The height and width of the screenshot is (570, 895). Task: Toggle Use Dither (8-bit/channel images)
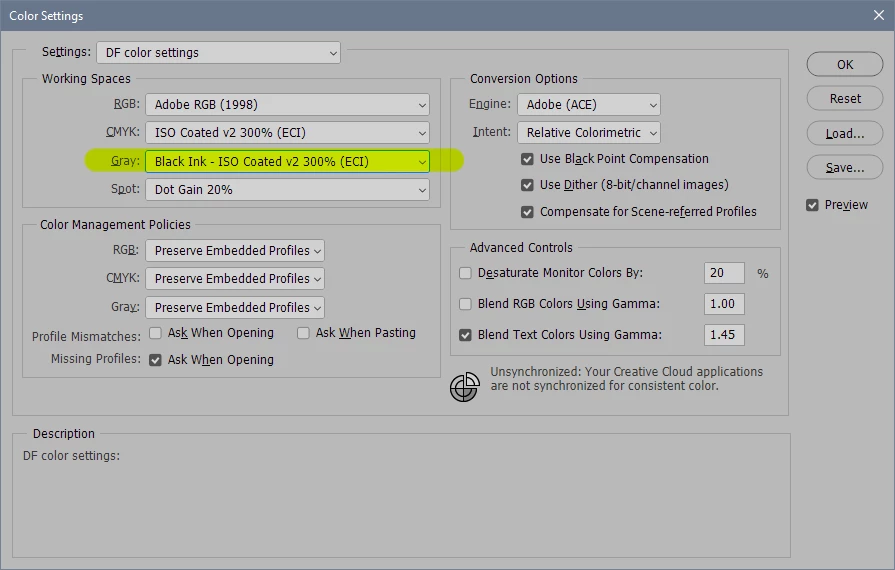click(x=527, y=185)
